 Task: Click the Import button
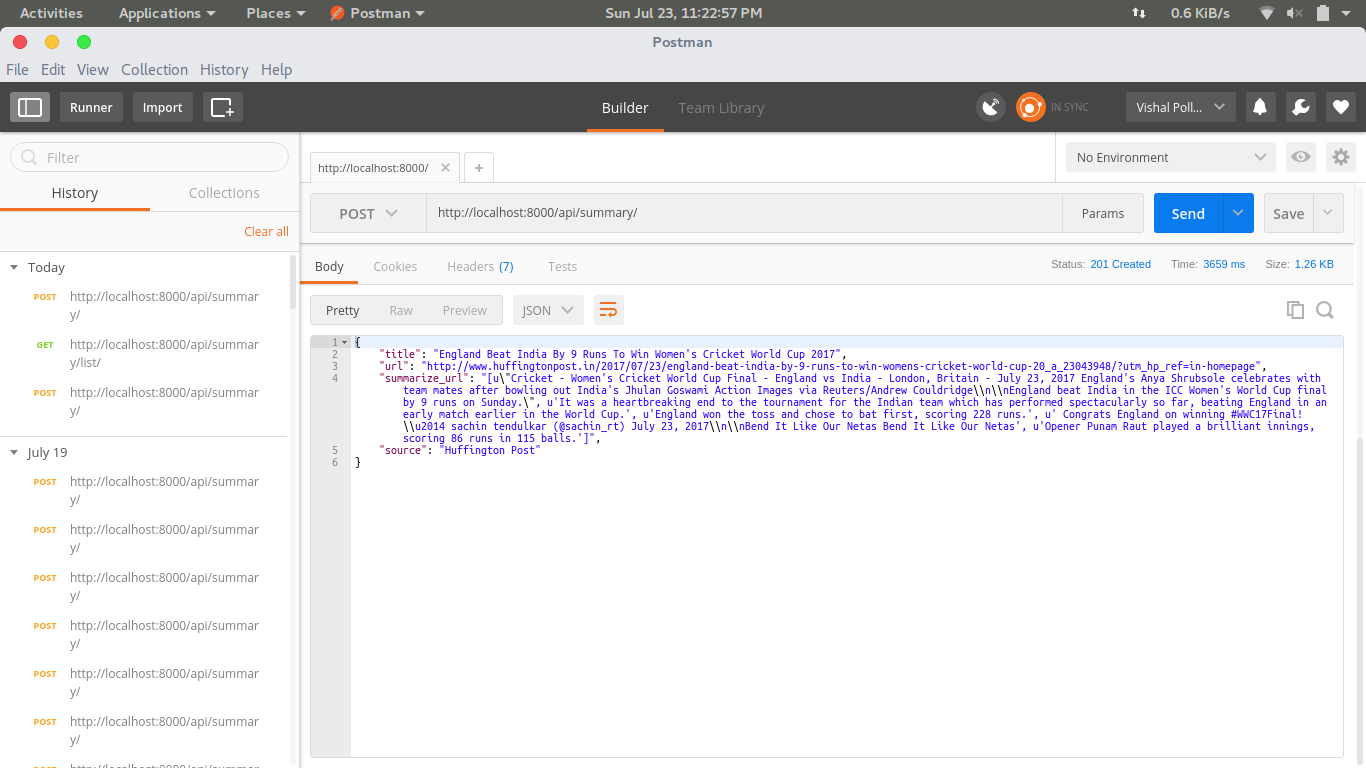pos(162,107)
